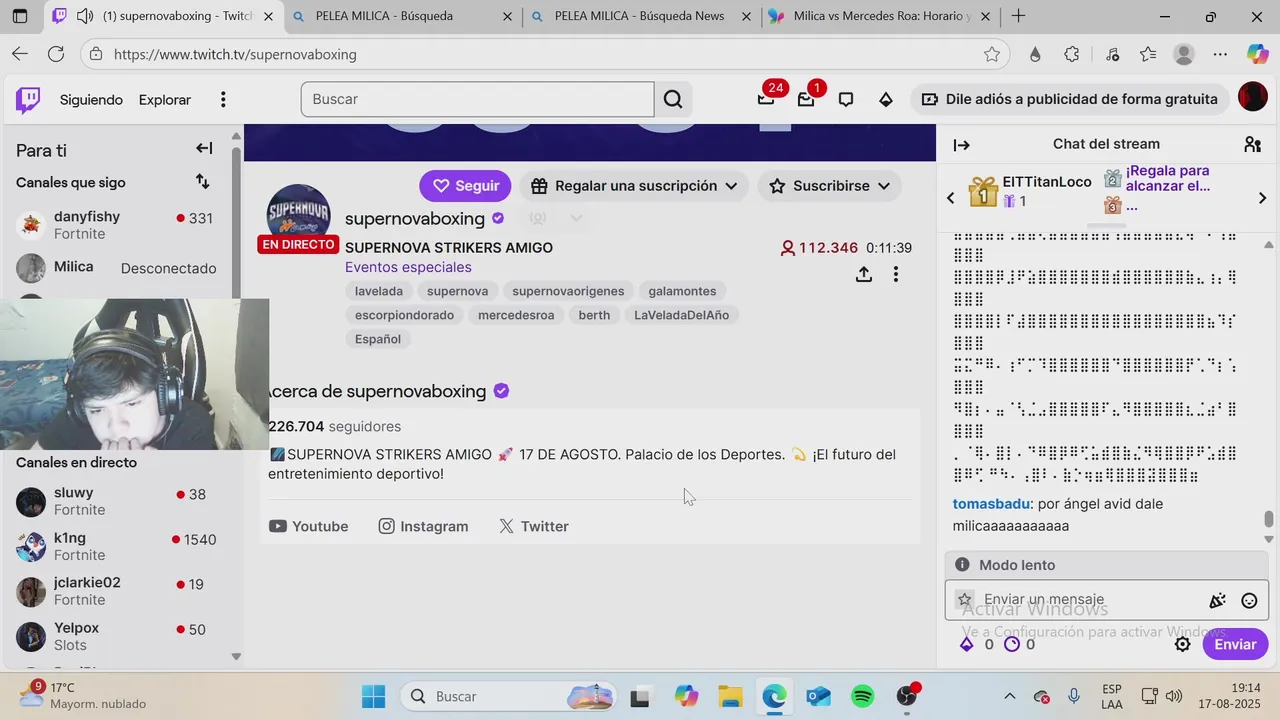Open the channel's Youtube link
This screenshot has height=720, width=1280.
[308, 526]
